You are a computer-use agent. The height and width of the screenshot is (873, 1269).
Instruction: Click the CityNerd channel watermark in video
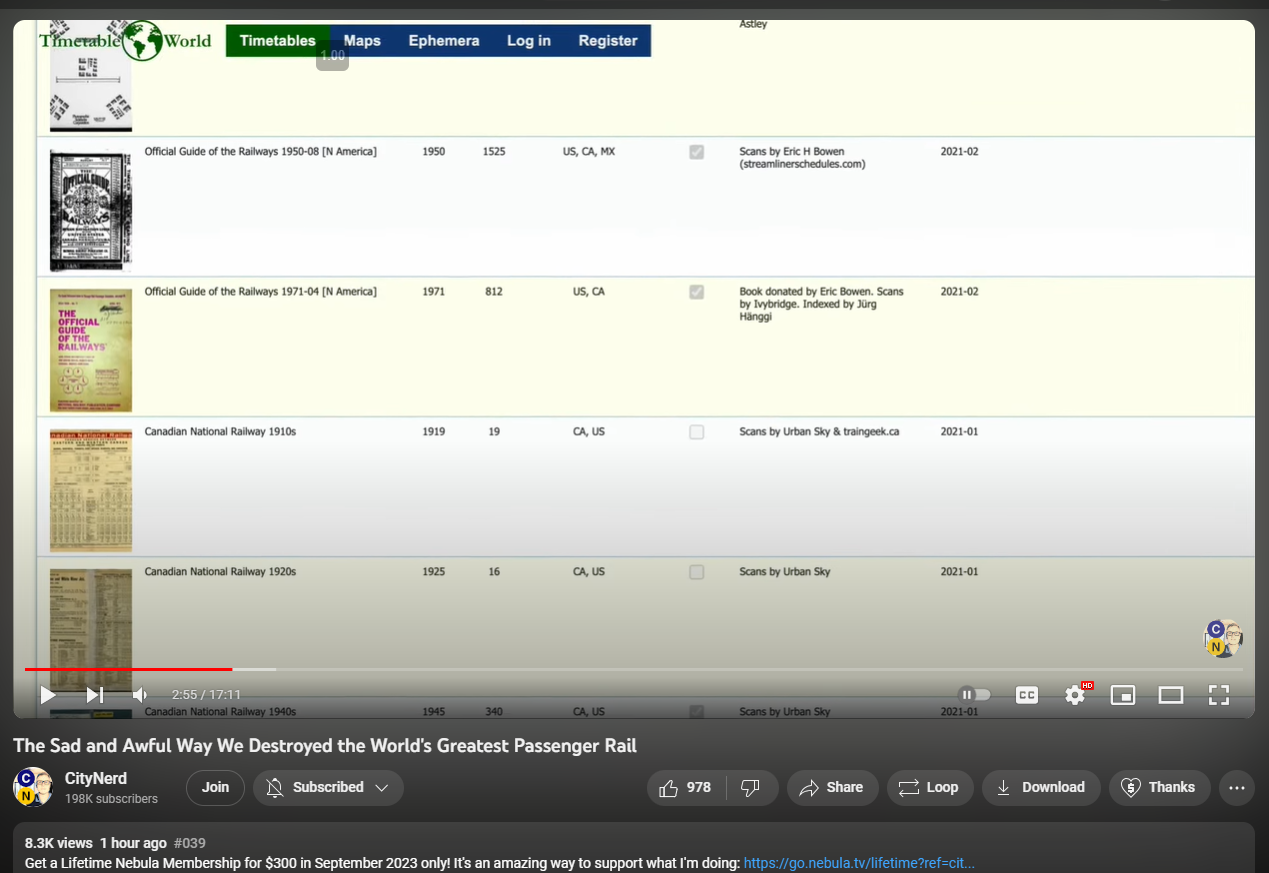coord(1223,638)
